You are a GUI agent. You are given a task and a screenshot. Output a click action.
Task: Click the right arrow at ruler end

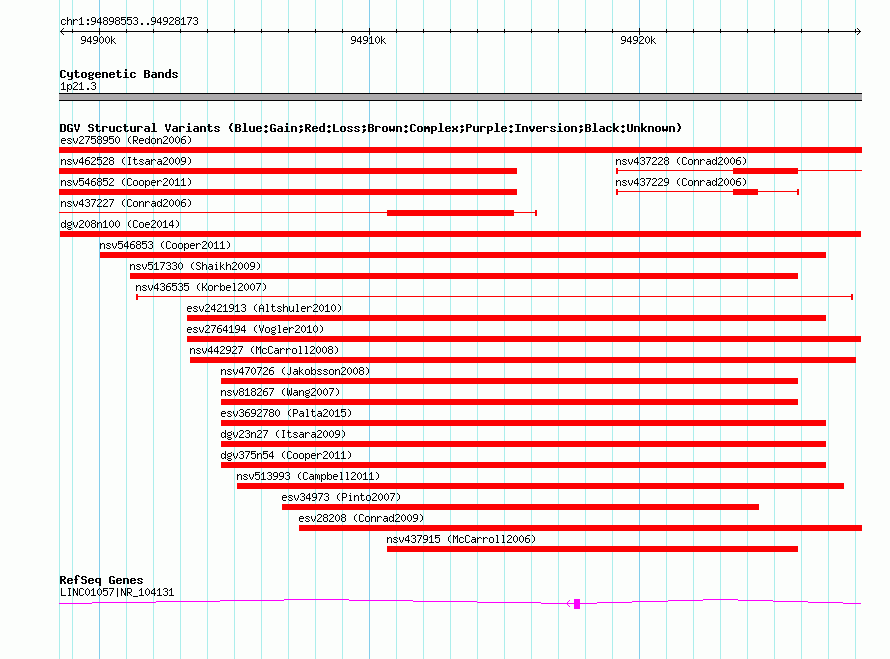click(x=858, y=32)
